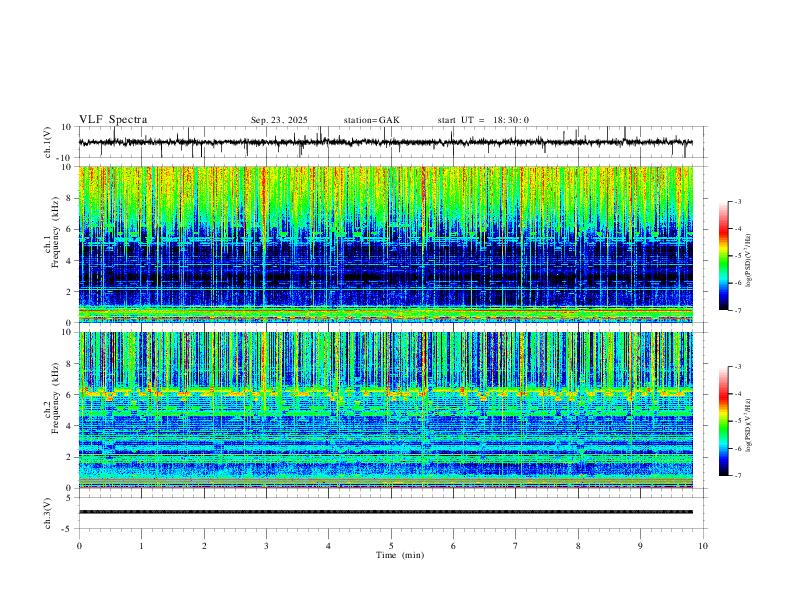This screenshot has width=792, height=612.
Task: Click the 'Time (min)' axis label
Action: tap(400, 555)
